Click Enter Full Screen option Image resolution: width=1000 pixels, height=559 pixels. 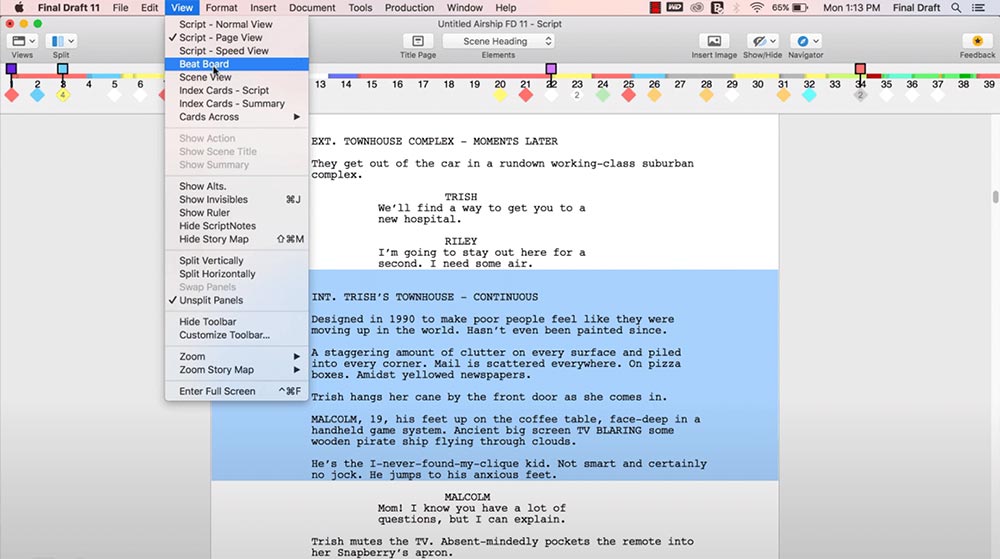(x=217, y=391)
